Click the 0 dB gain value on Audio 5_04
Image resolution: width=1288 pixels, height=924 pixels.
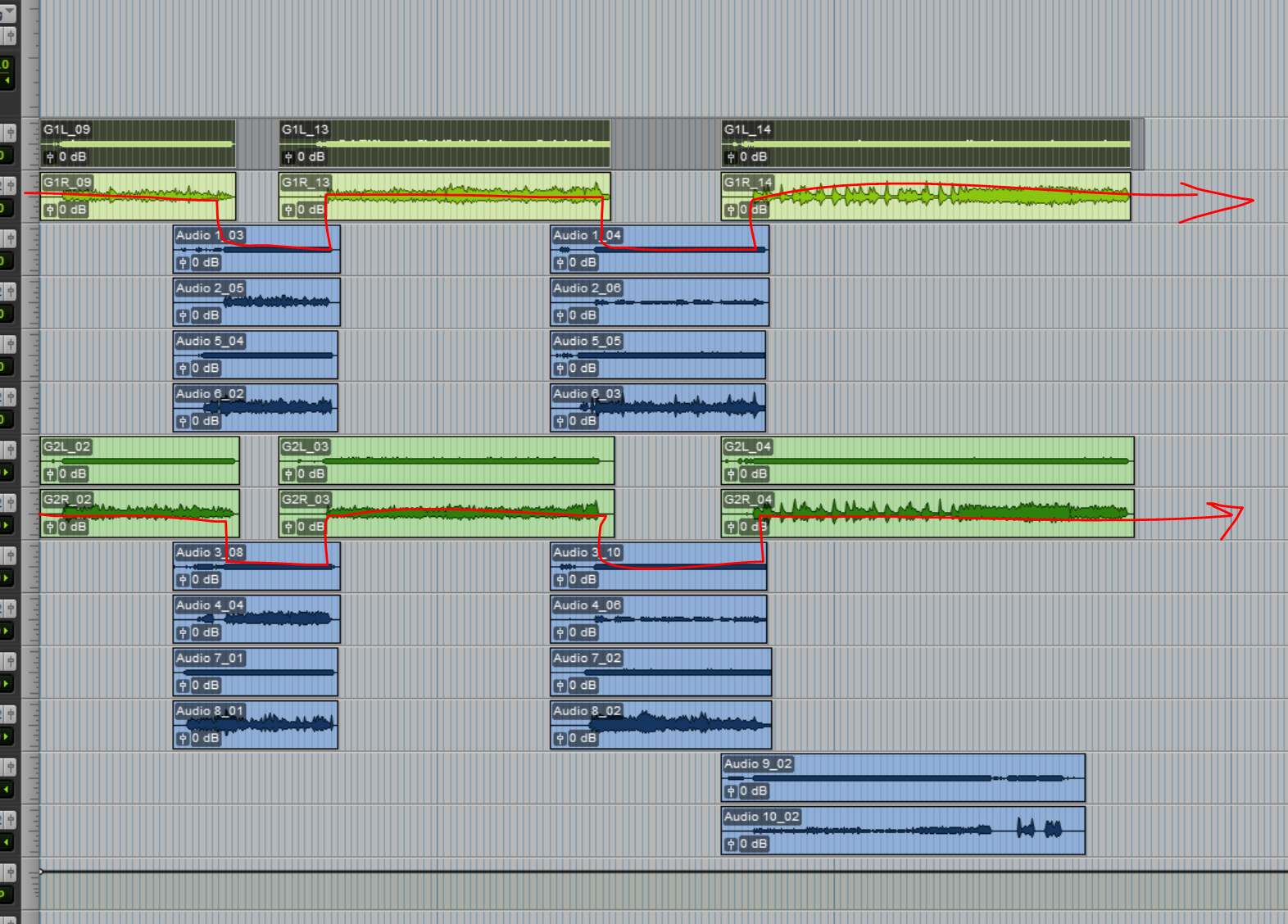click(x=205, y=369)
